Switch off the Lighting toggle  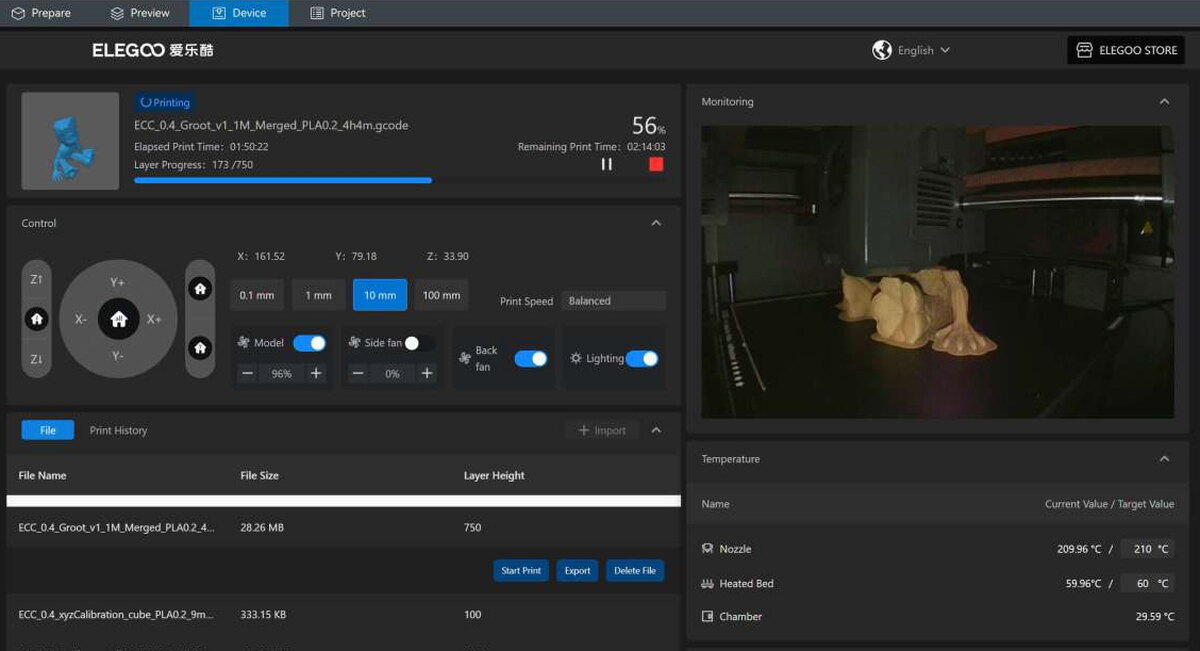[642, 359]
